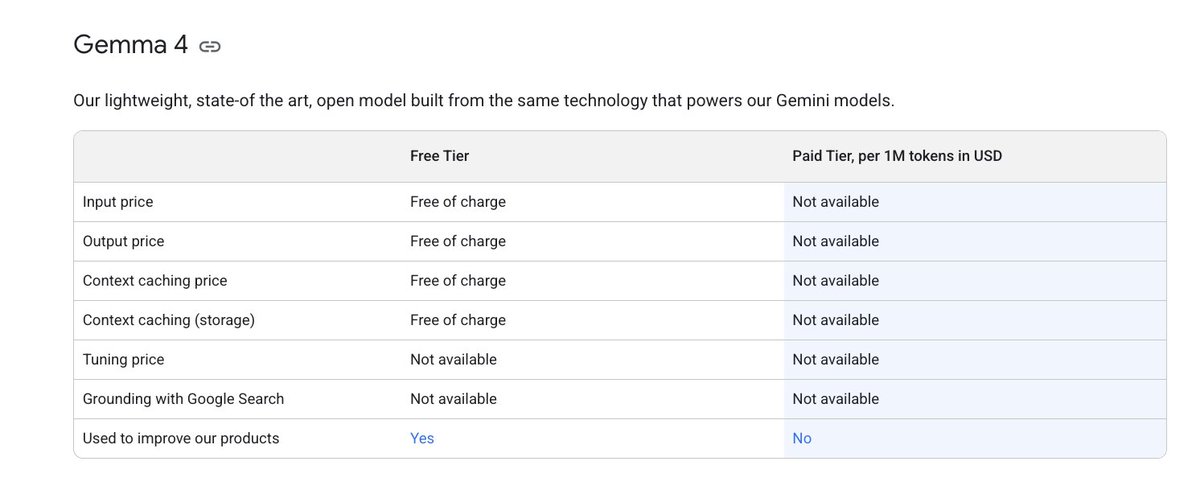Click the "Context caching (storage)" row label

(169, 320)
